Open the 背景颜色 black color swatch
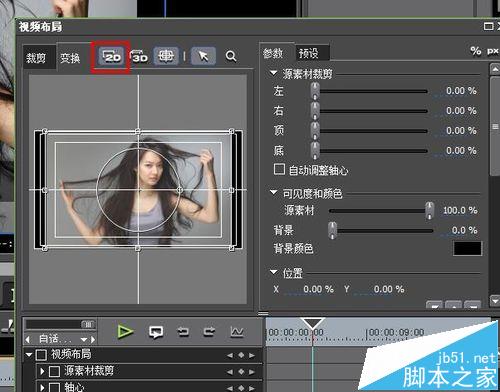This screenshot has width=500, height=392. [x=467, y=248]
